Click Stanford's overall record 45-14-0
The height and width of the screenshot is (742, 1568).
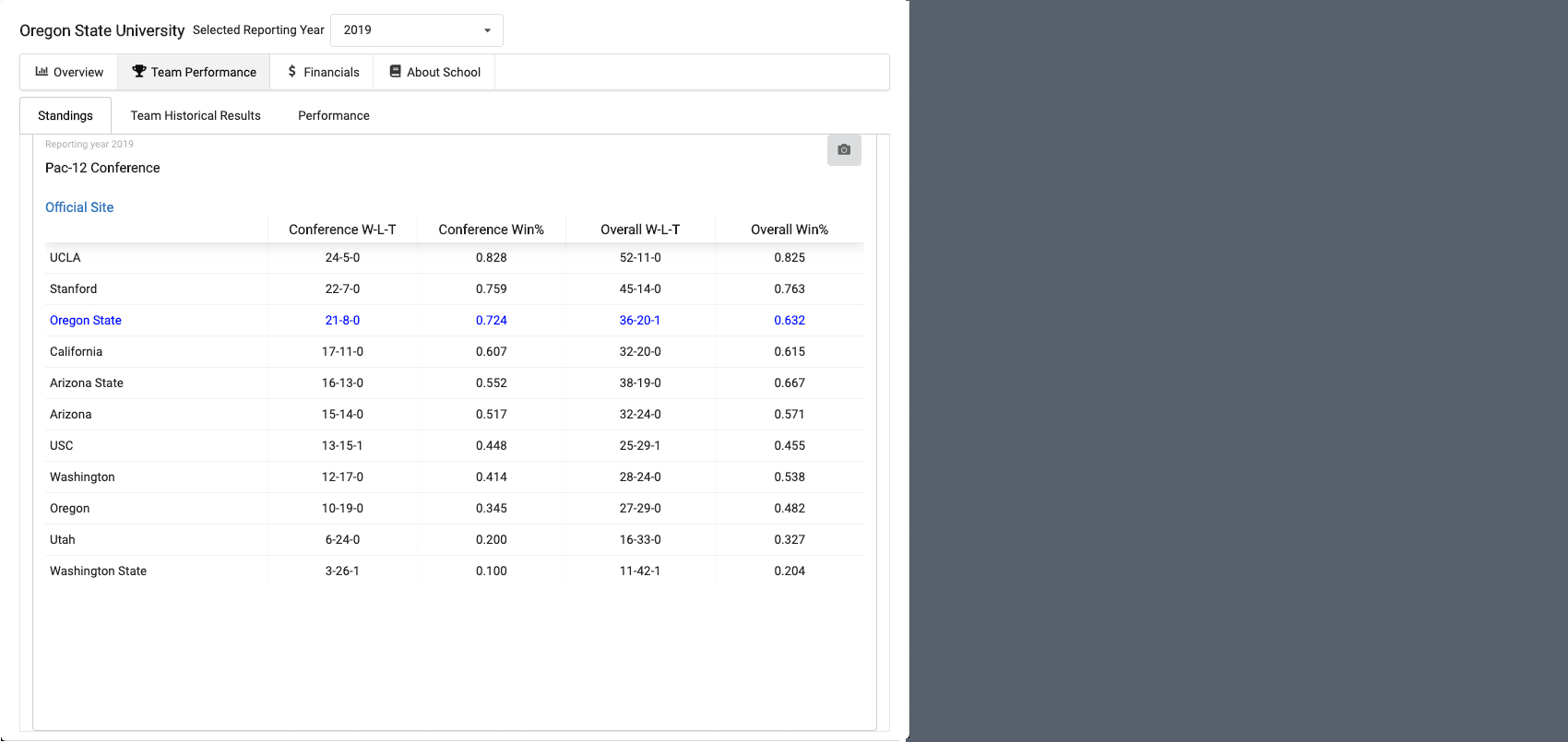(640, 289)
